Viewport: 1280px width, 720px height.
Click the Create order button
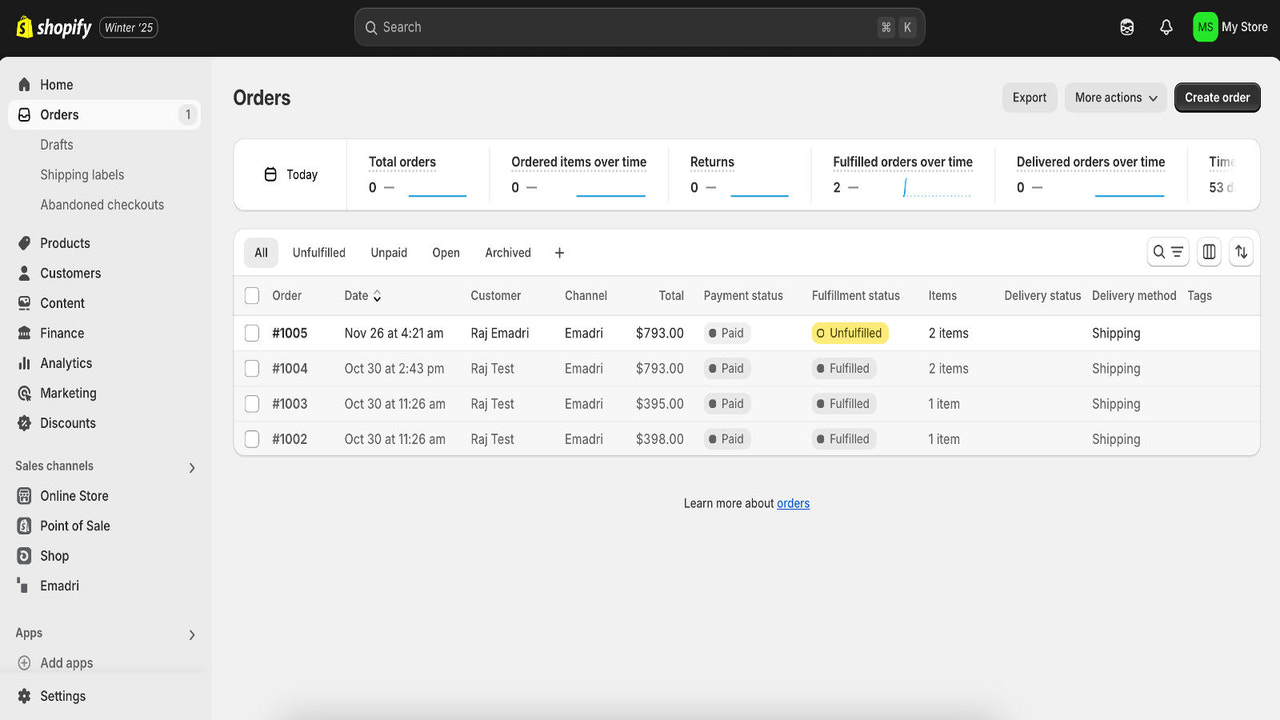[1217, 97]
